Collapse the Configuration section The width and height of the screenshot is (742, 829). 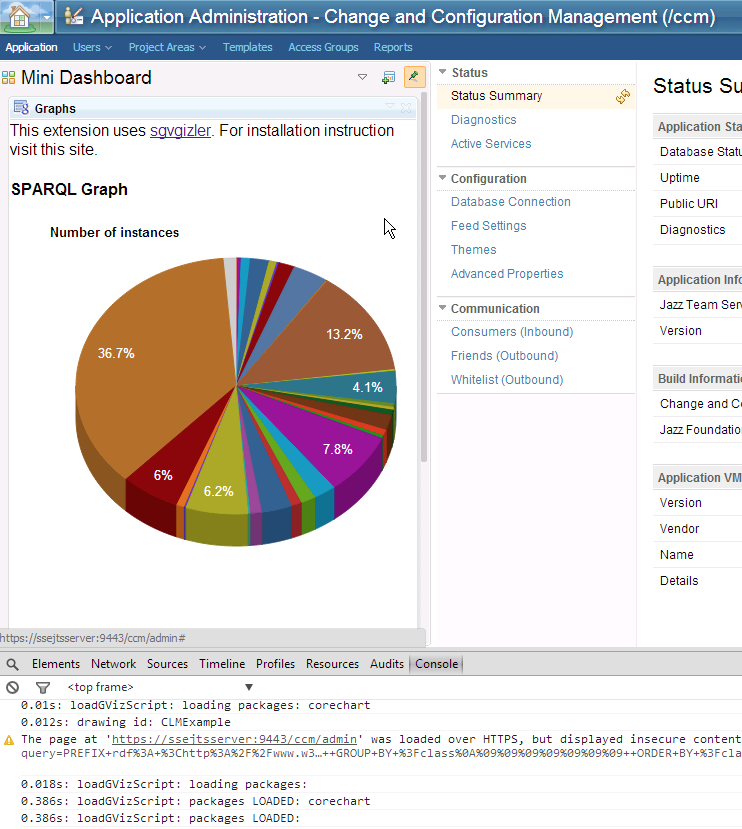coord(443,178)
